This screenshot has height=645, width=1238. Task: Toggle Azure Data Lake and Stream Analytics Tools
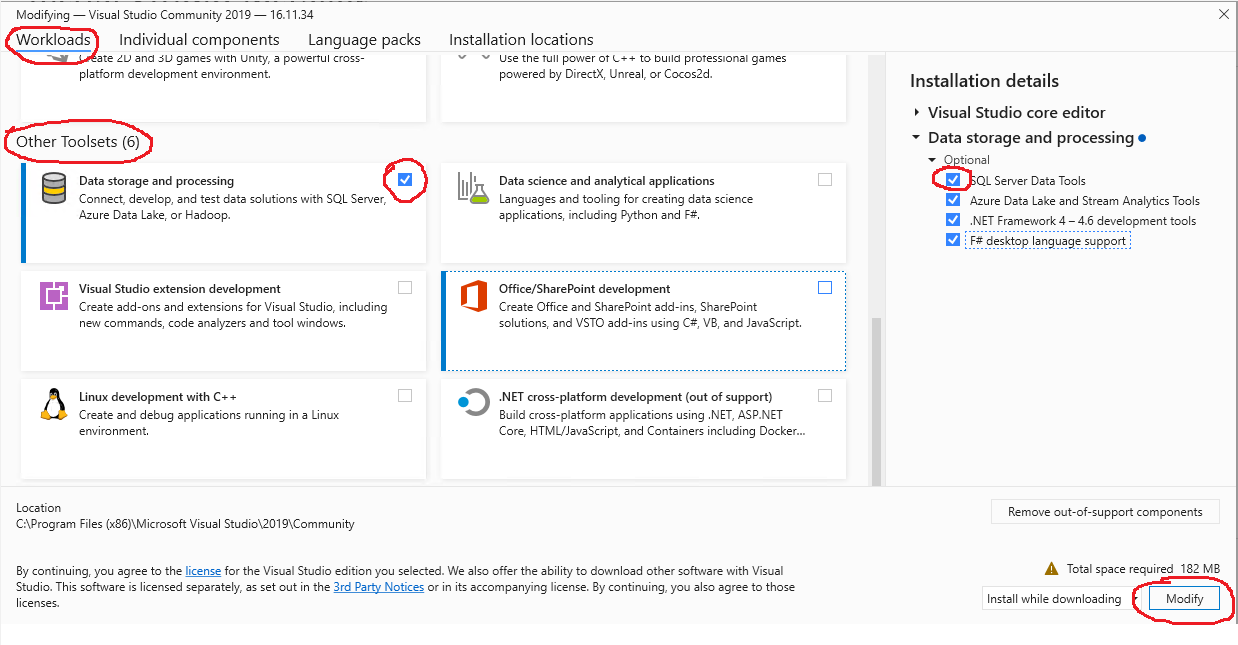point(953,200)
